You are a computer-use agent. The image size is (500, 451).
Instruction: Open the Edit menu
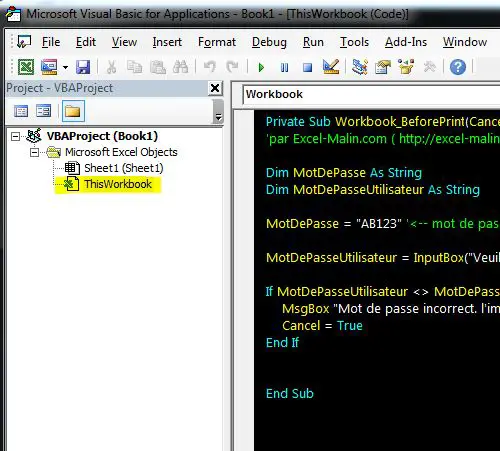86,42
